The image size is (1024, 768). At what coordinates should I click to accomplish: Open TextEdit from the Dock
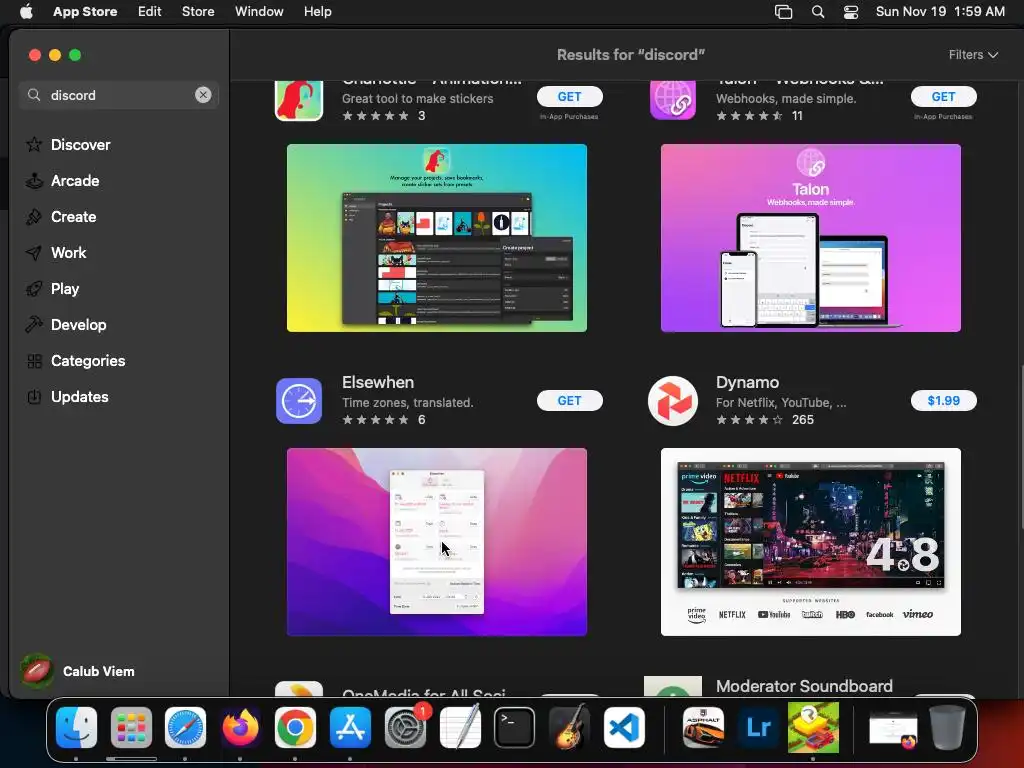tap(460, 728)
